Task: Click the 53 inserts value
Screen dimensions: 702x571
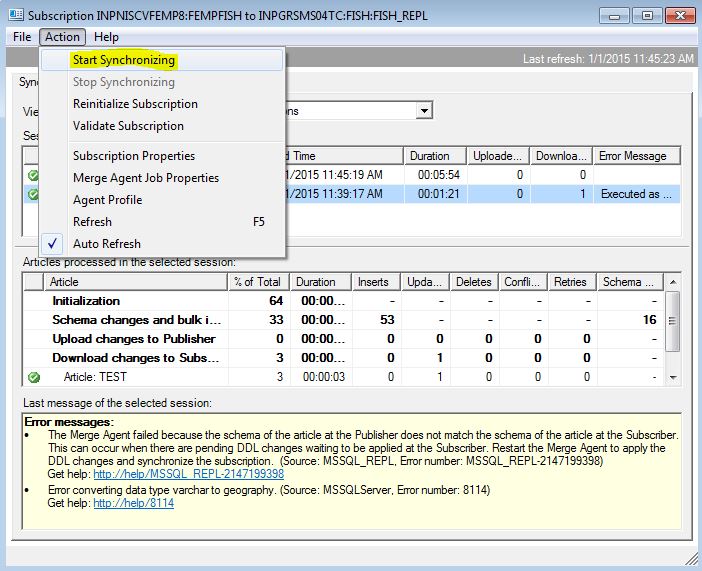Action: pos(387,320)
